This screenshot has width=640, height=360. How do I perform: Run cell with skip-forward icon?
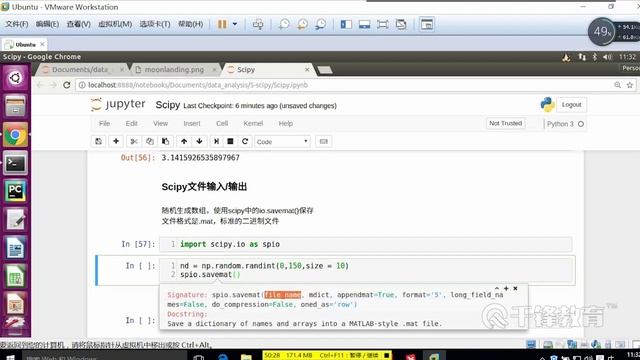point(216,141)
